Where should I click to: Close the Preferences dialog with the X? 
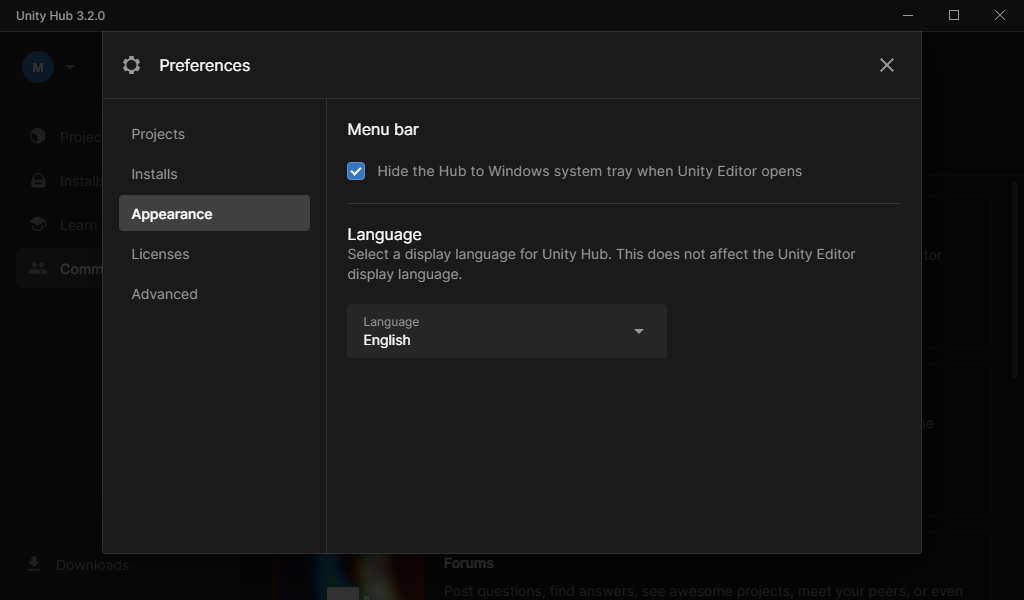click(x=886, y=65)
